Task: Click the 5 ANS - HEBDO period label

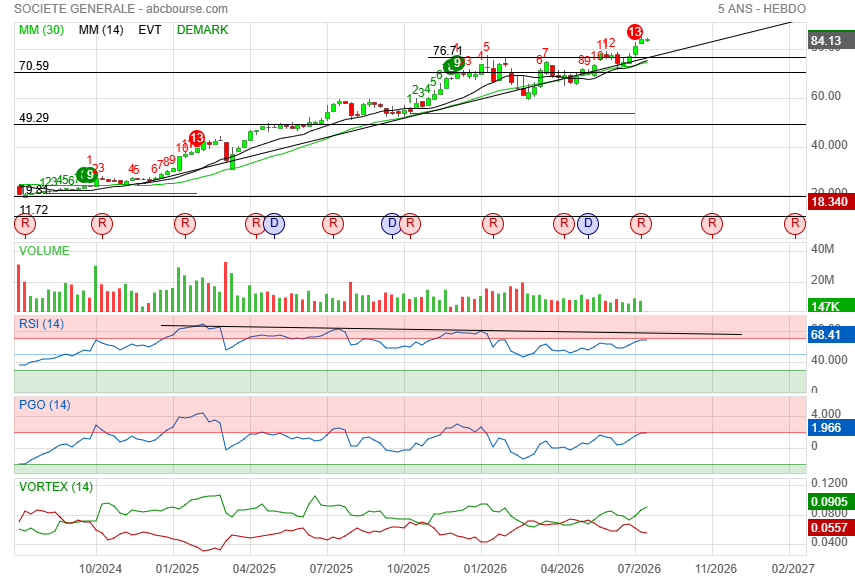Action: click(762, 9)
